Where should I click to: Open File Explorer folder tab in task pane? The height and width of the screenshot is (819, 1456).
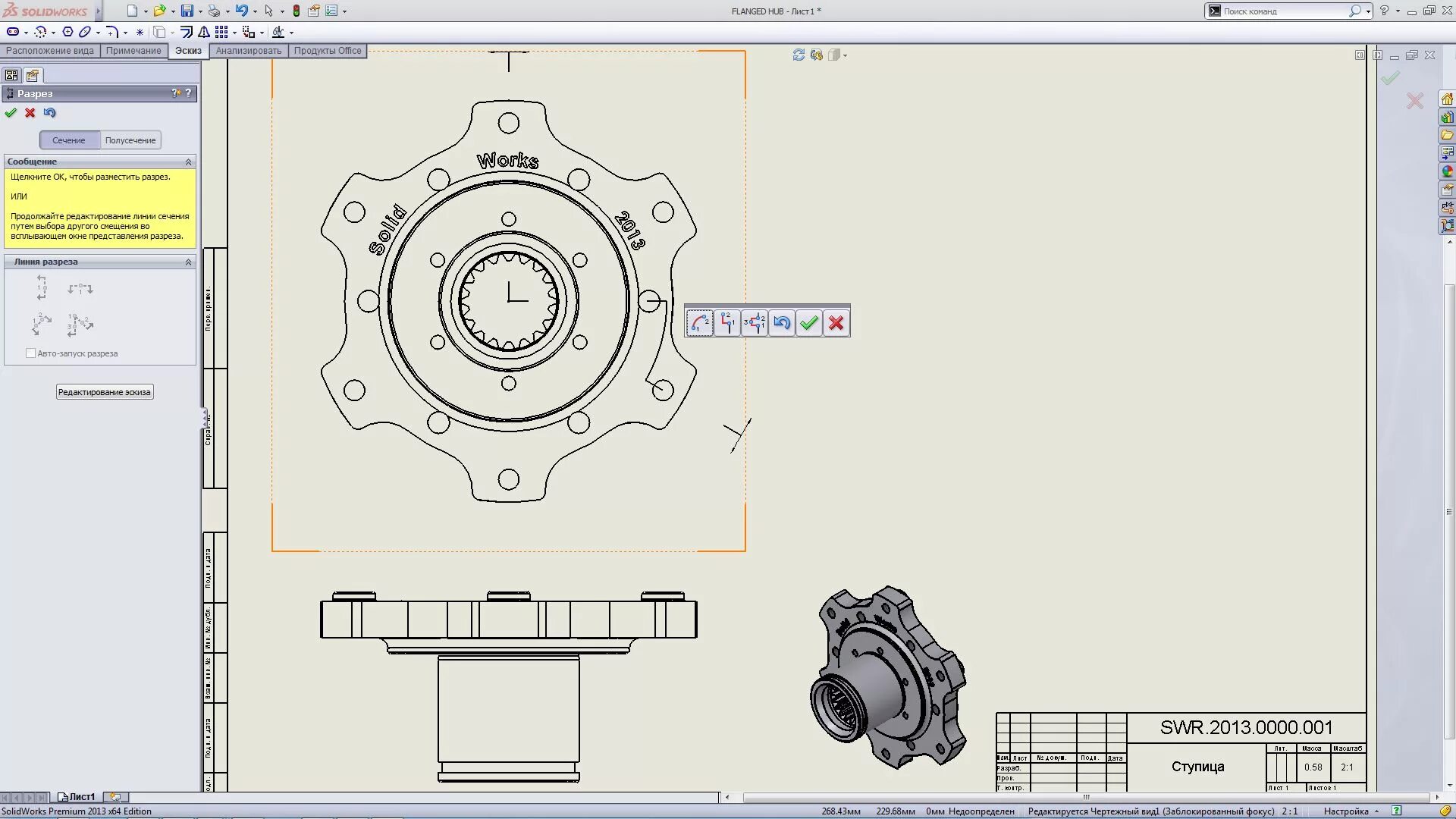point(1447,135)
